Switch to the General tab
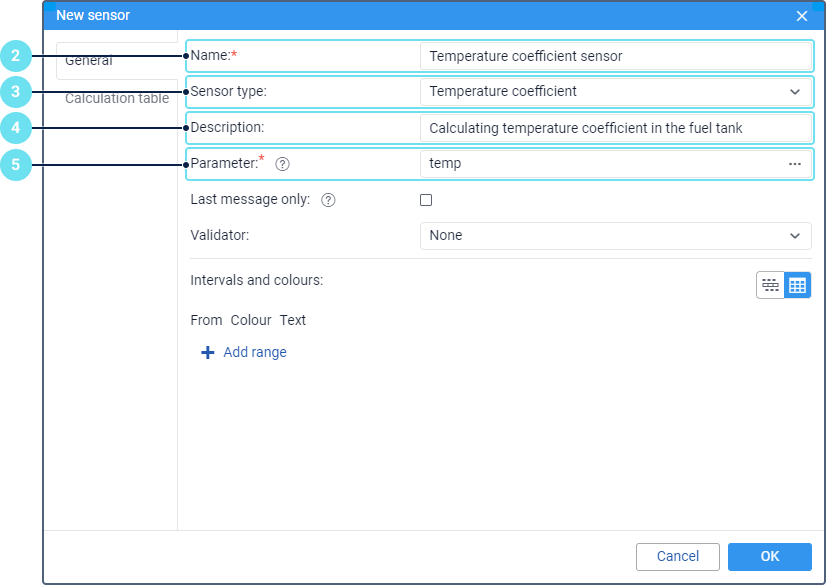The width and height of the screenshot is (826, 585). 117,61
